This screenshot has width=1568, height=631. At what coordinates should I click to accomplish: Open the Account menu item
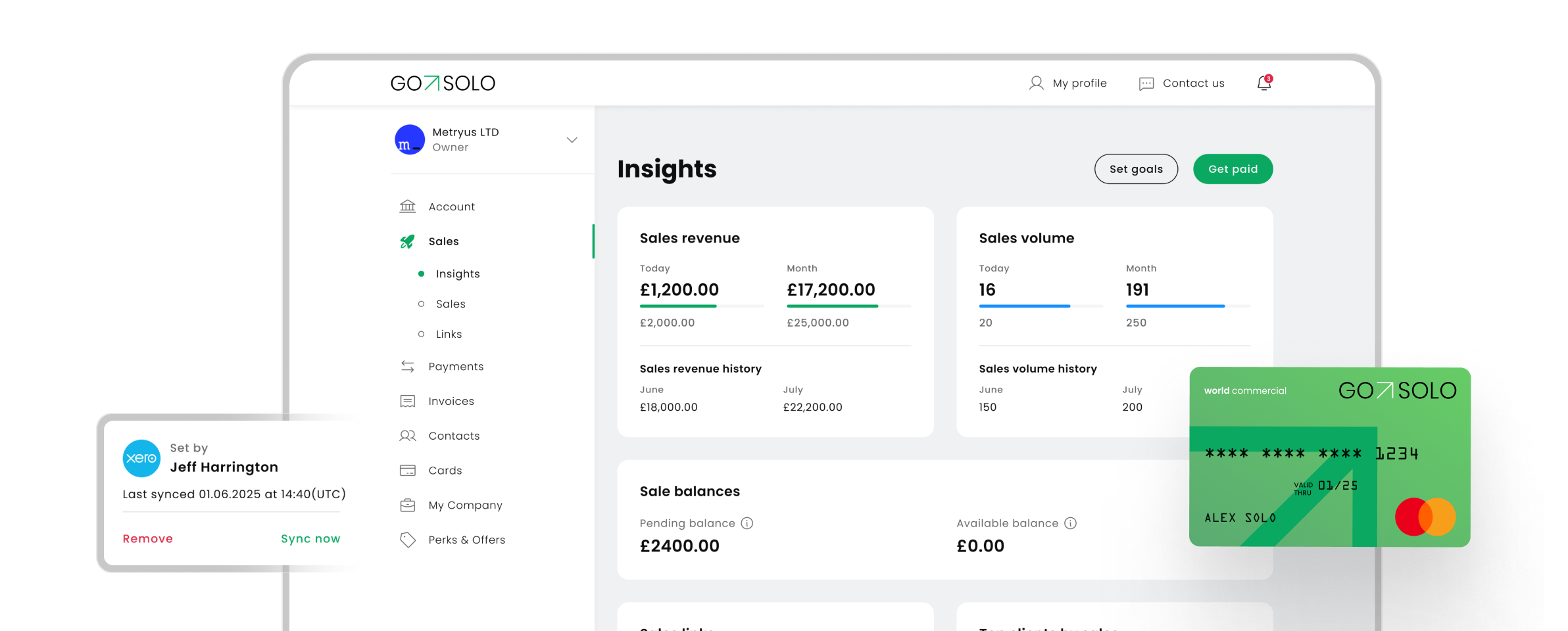click(x=451, y=206)
